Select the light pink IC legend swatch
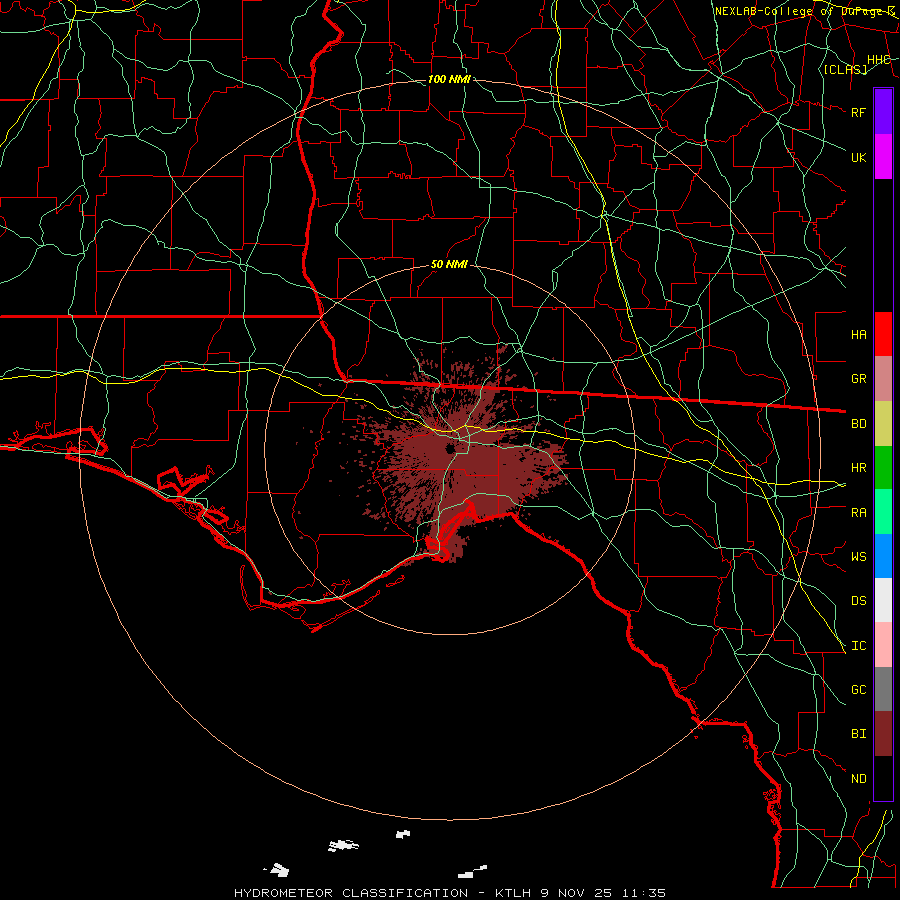900x900 pixels. pyautogui.click(x=883, y=645)
